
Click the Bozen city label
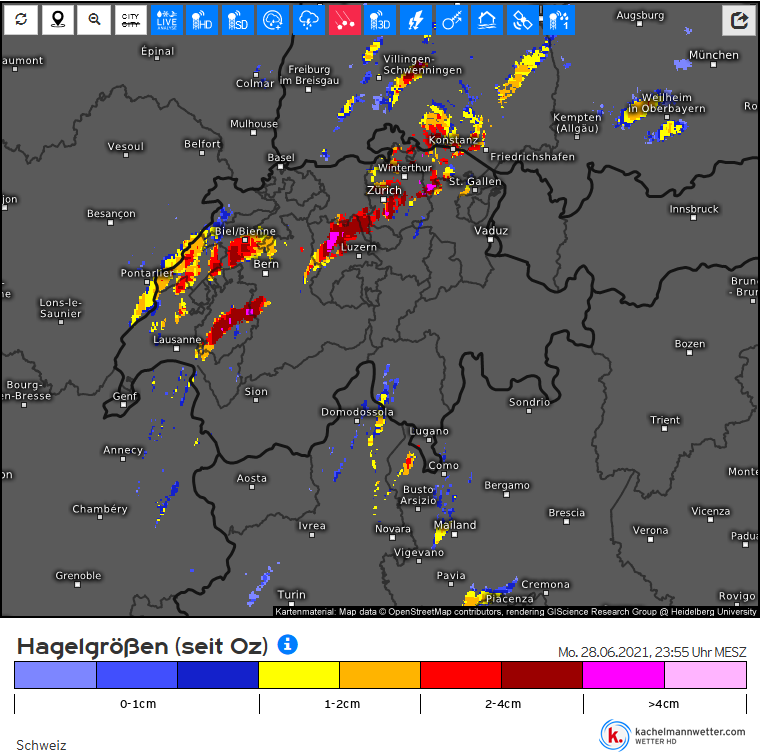pos(690,344)
